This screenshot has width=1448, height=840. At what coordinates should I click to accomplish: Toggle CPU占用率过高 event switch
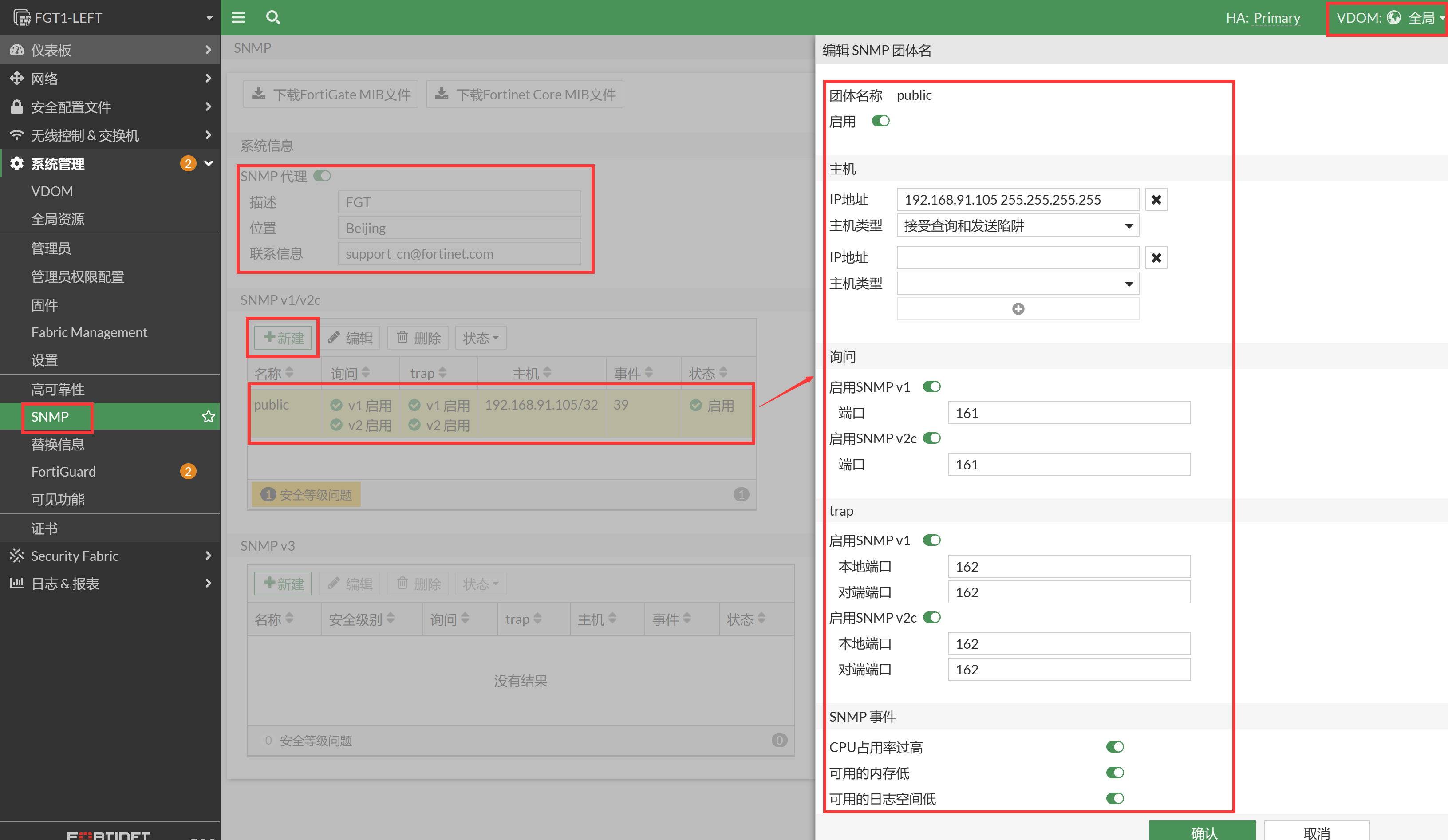(x=1115, y=747)
